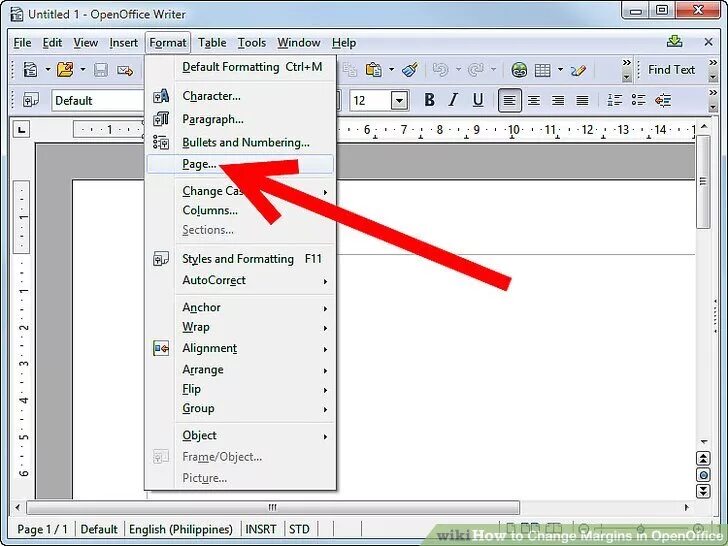
Task: Click the Previous Page navigation arrow
Action: [x=703, y=459]
